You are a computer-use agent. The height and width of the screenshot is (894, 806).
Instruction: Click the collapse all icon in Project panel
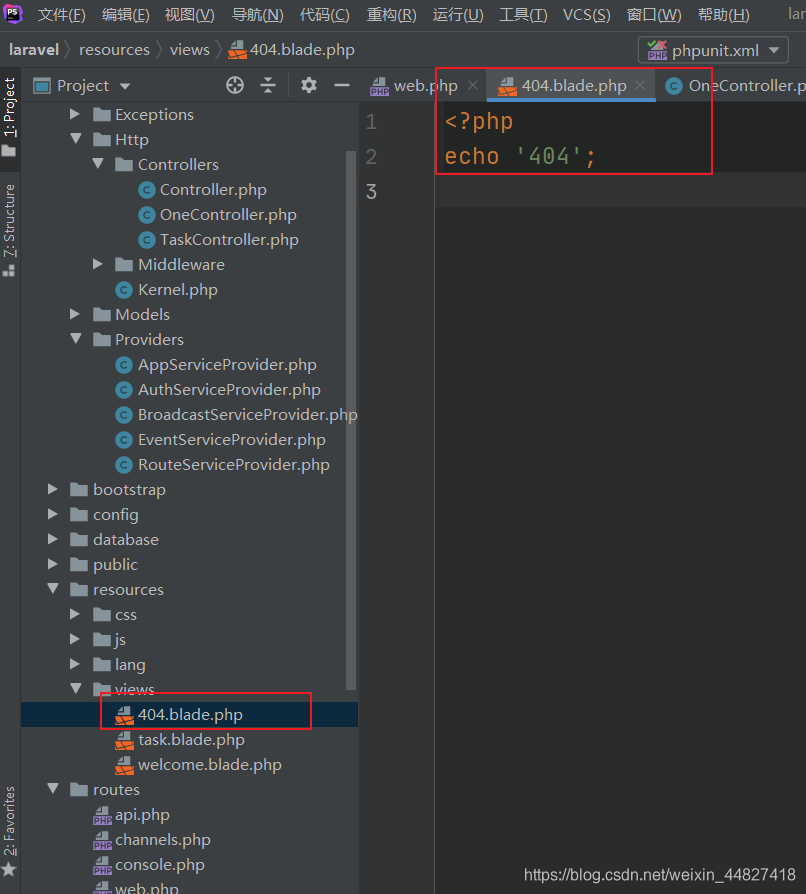coord(268,86)
